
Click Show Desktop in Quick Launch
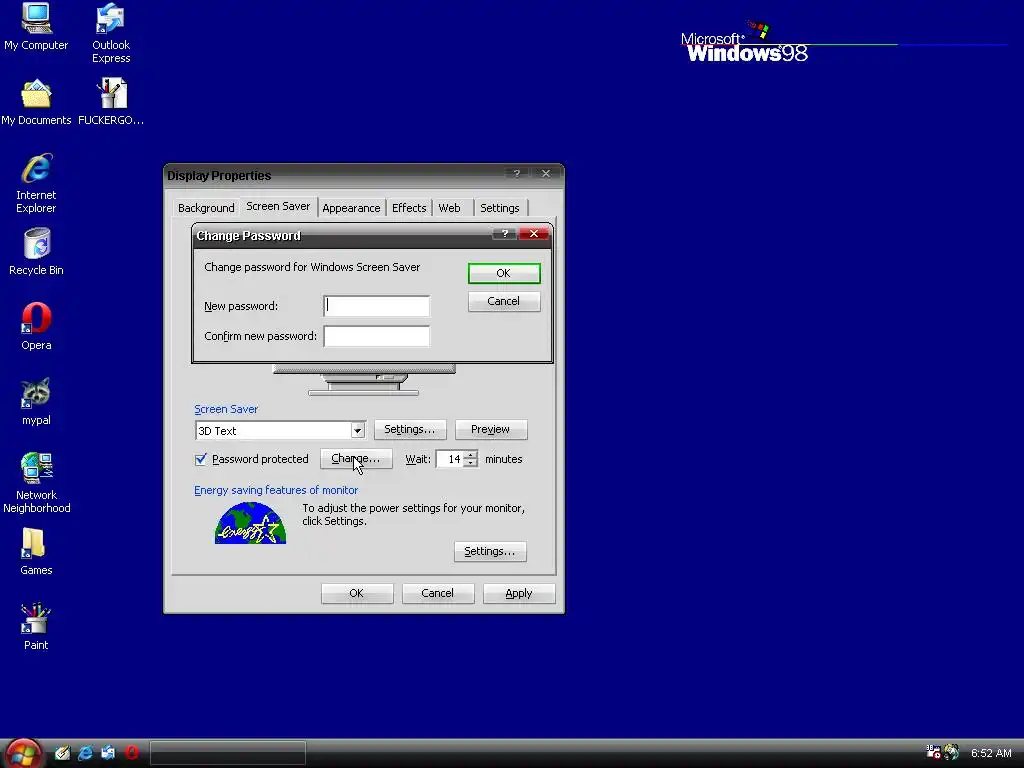click(x=62, y=753)
